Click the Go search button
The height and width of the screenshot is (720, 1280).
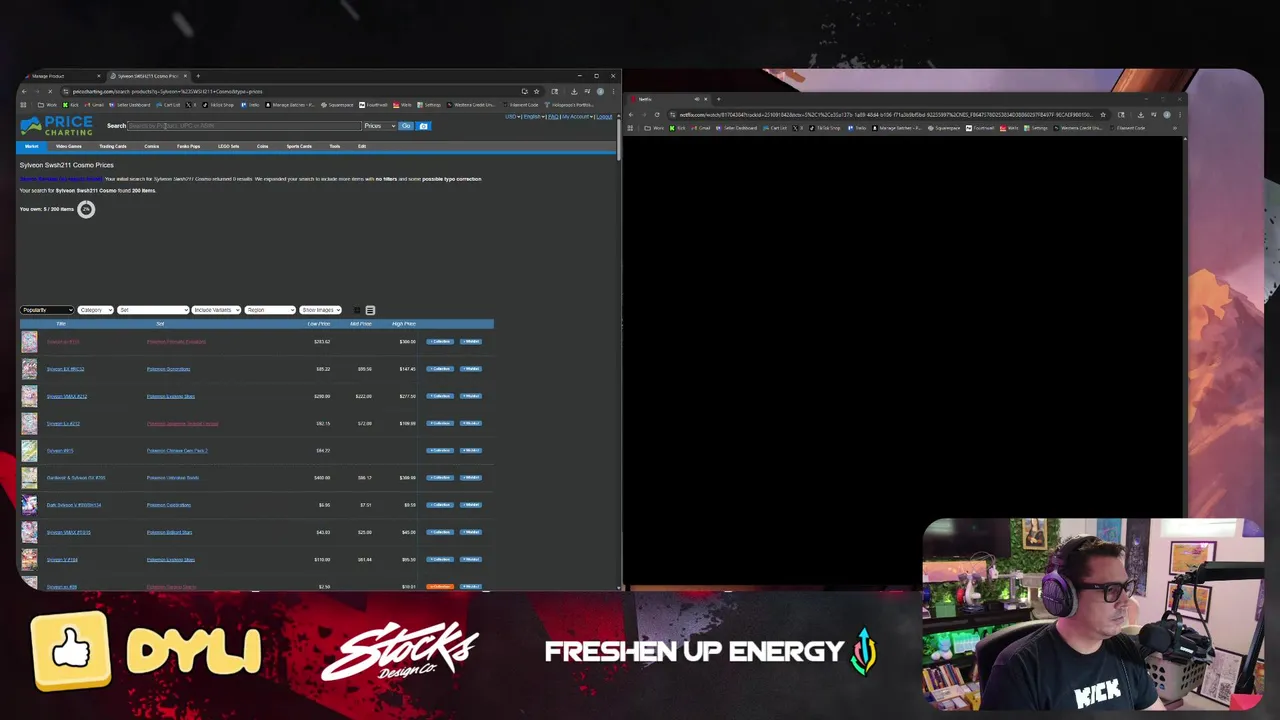406,126
